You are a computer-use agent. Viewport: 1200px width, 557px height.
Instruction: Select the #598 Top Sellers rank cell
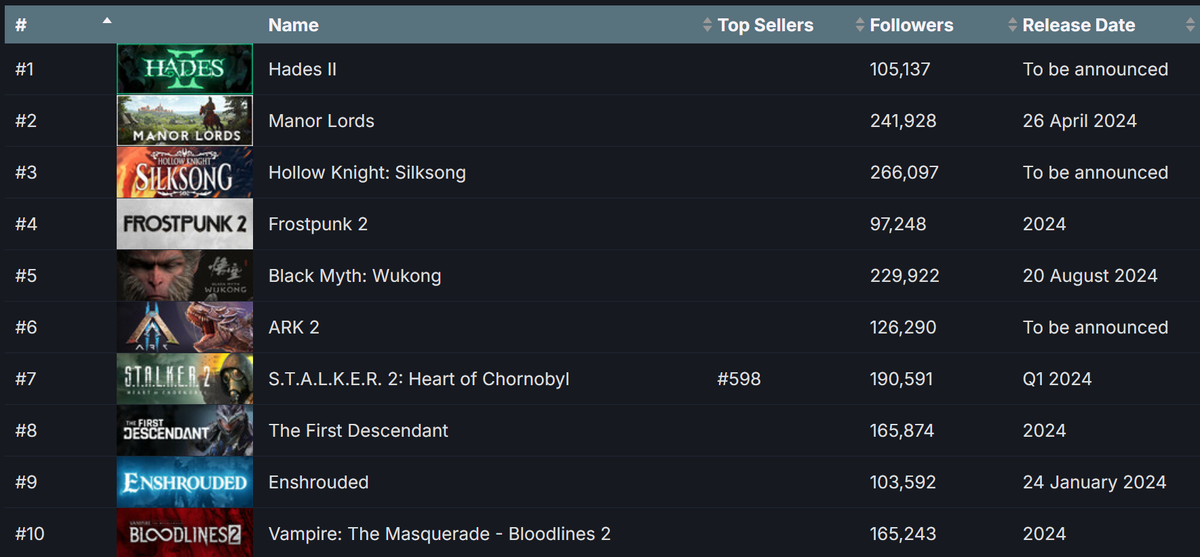click(x=739, y=379)
